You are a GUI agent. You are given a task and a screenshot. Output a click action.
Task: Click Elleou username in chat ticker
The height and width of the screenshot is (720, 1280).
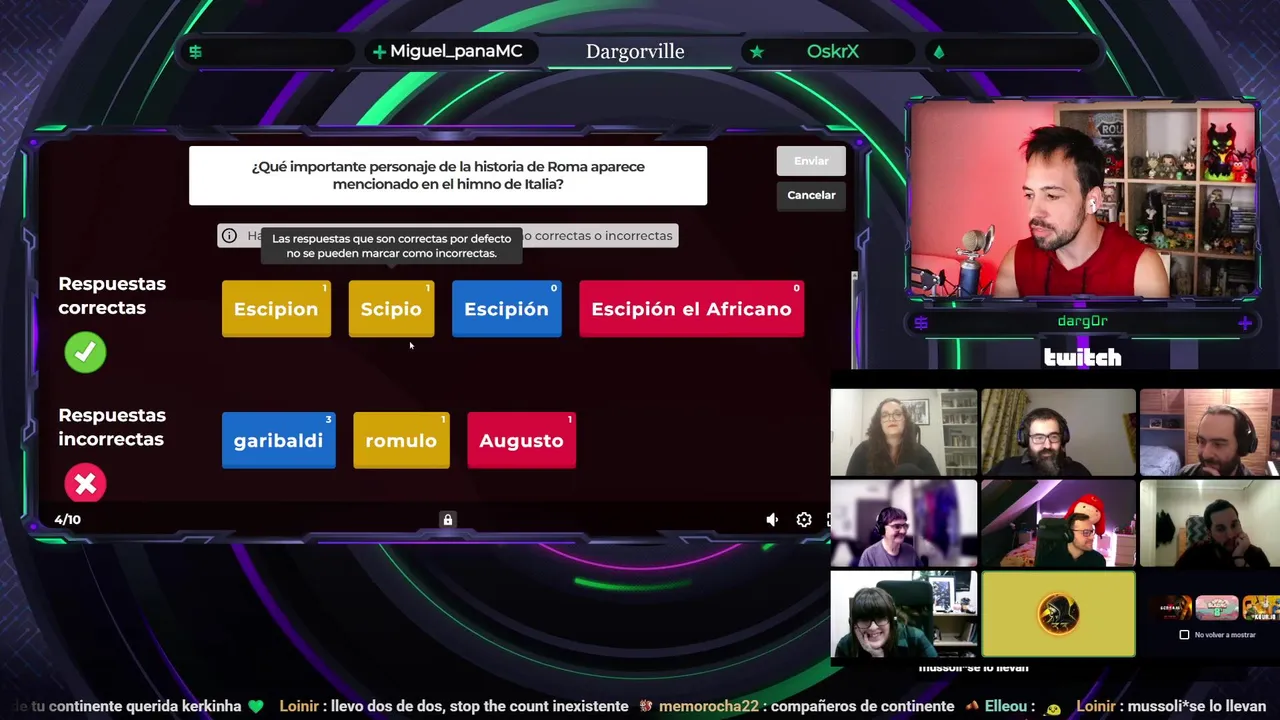1005,706
